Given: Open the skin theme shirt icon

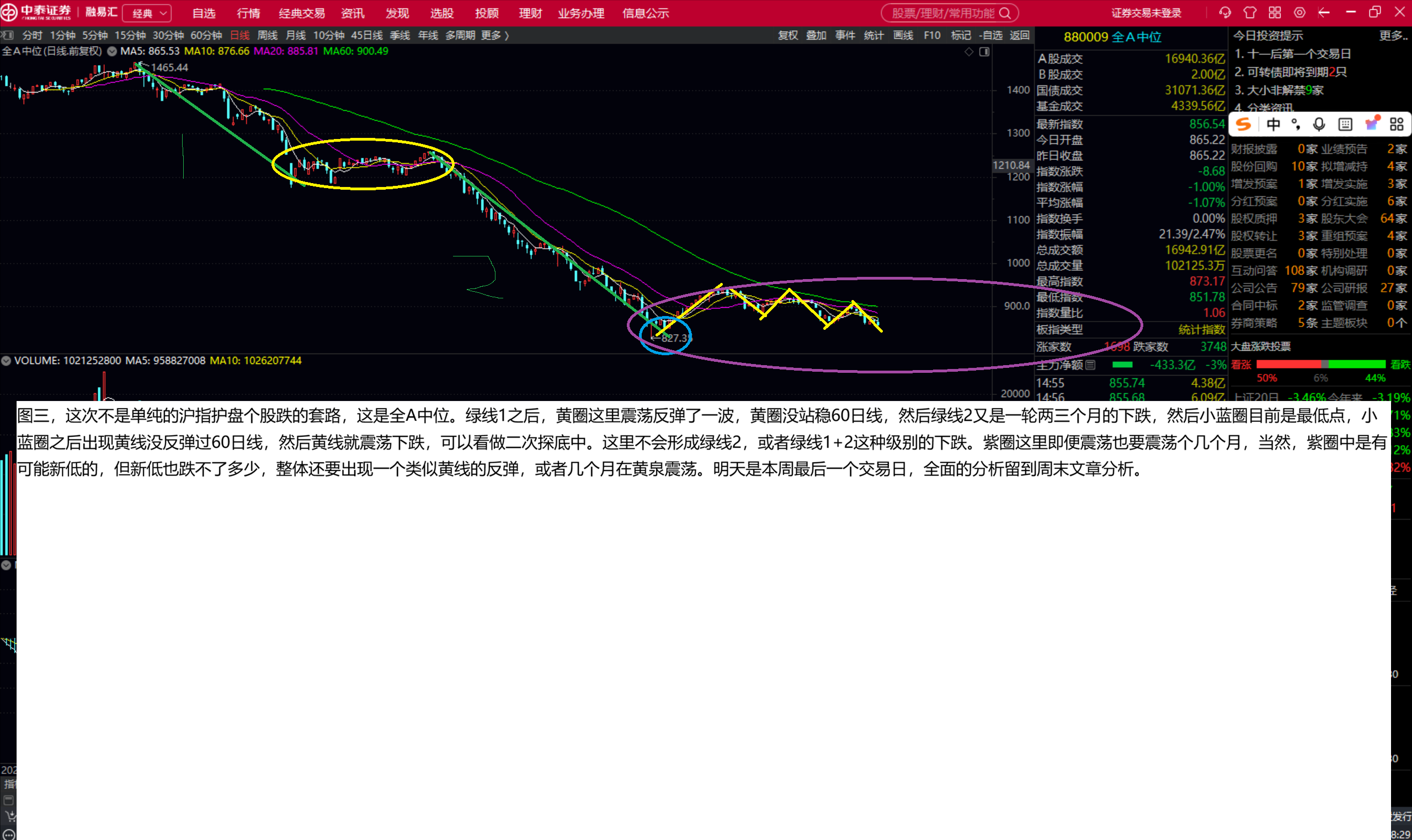Looking at the screenshot, I should [x=1250, y=13].
